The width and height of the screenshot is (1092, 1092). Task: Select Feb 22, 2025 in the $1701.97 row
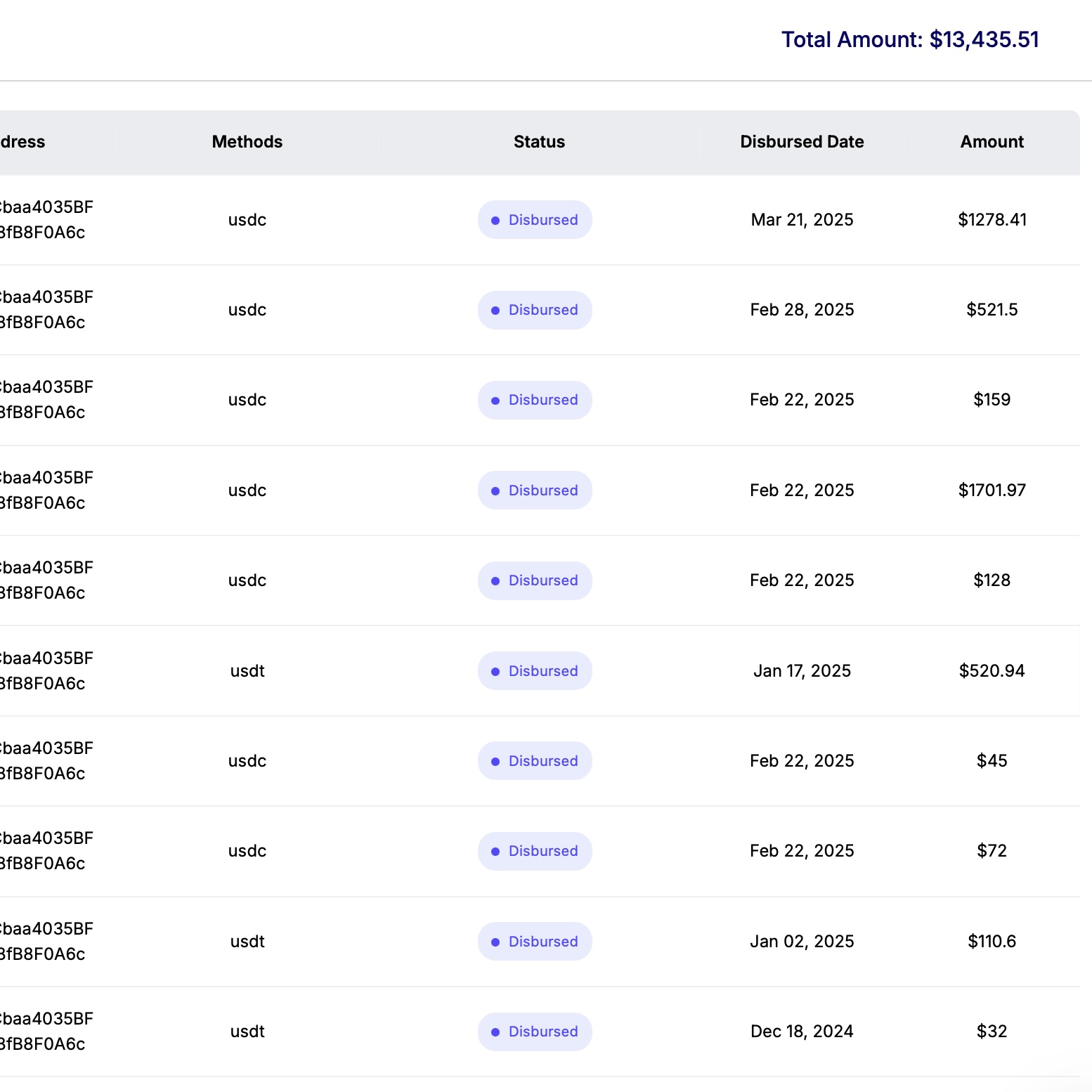click(802, 490)
